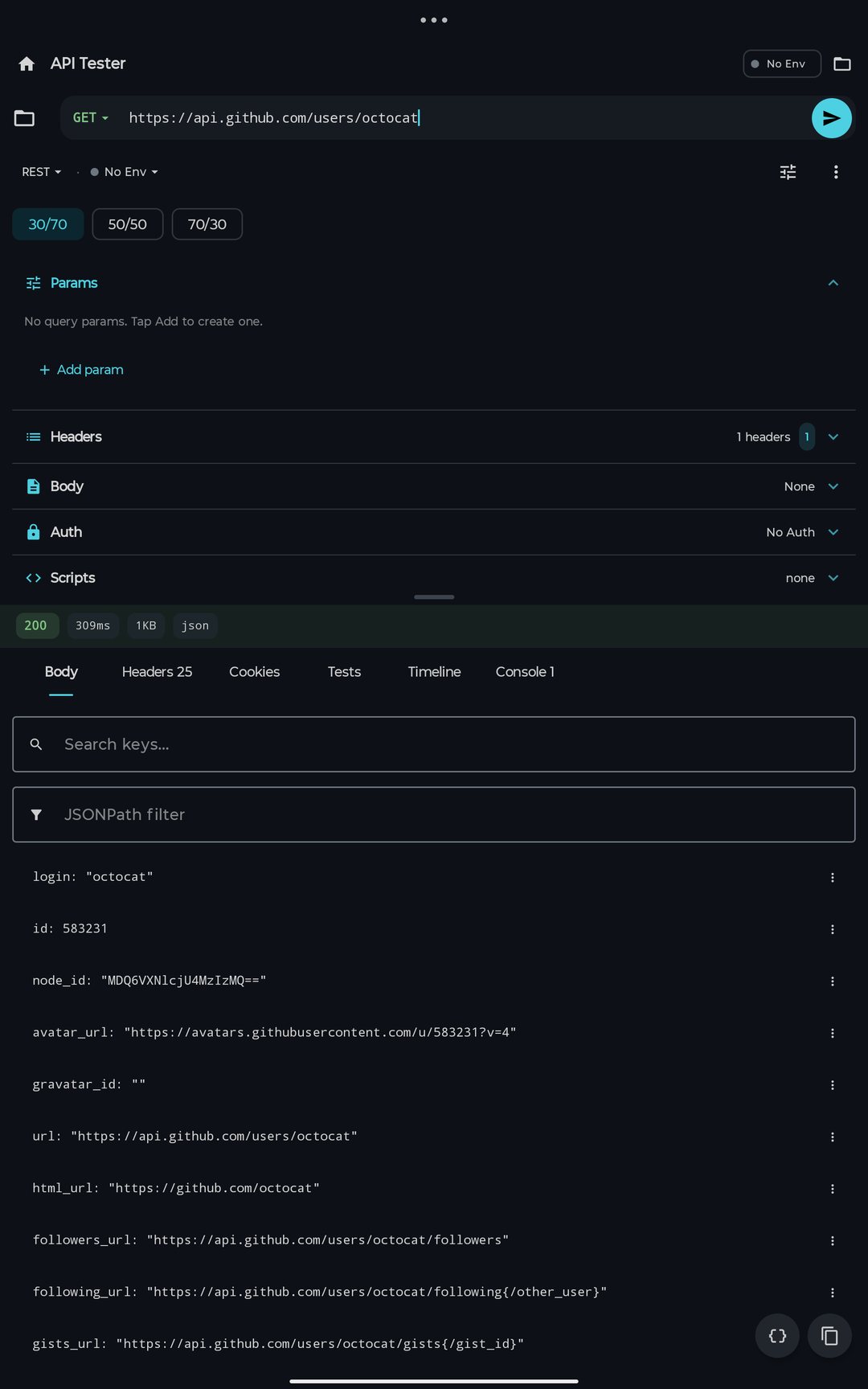
Task: Go to the home screen icon
Action: (27, 64)
